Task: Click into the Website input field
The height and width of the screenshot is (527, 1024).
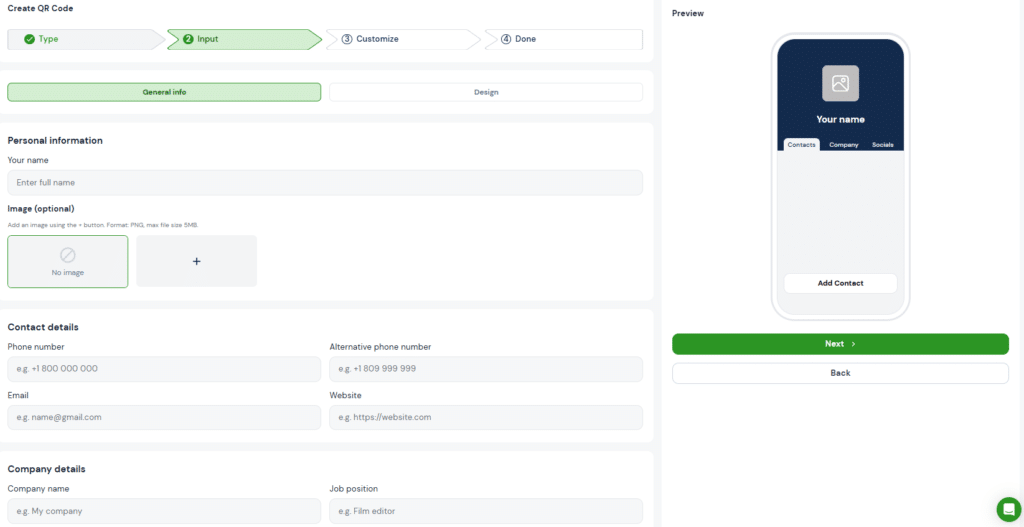Action: [486, 417]
